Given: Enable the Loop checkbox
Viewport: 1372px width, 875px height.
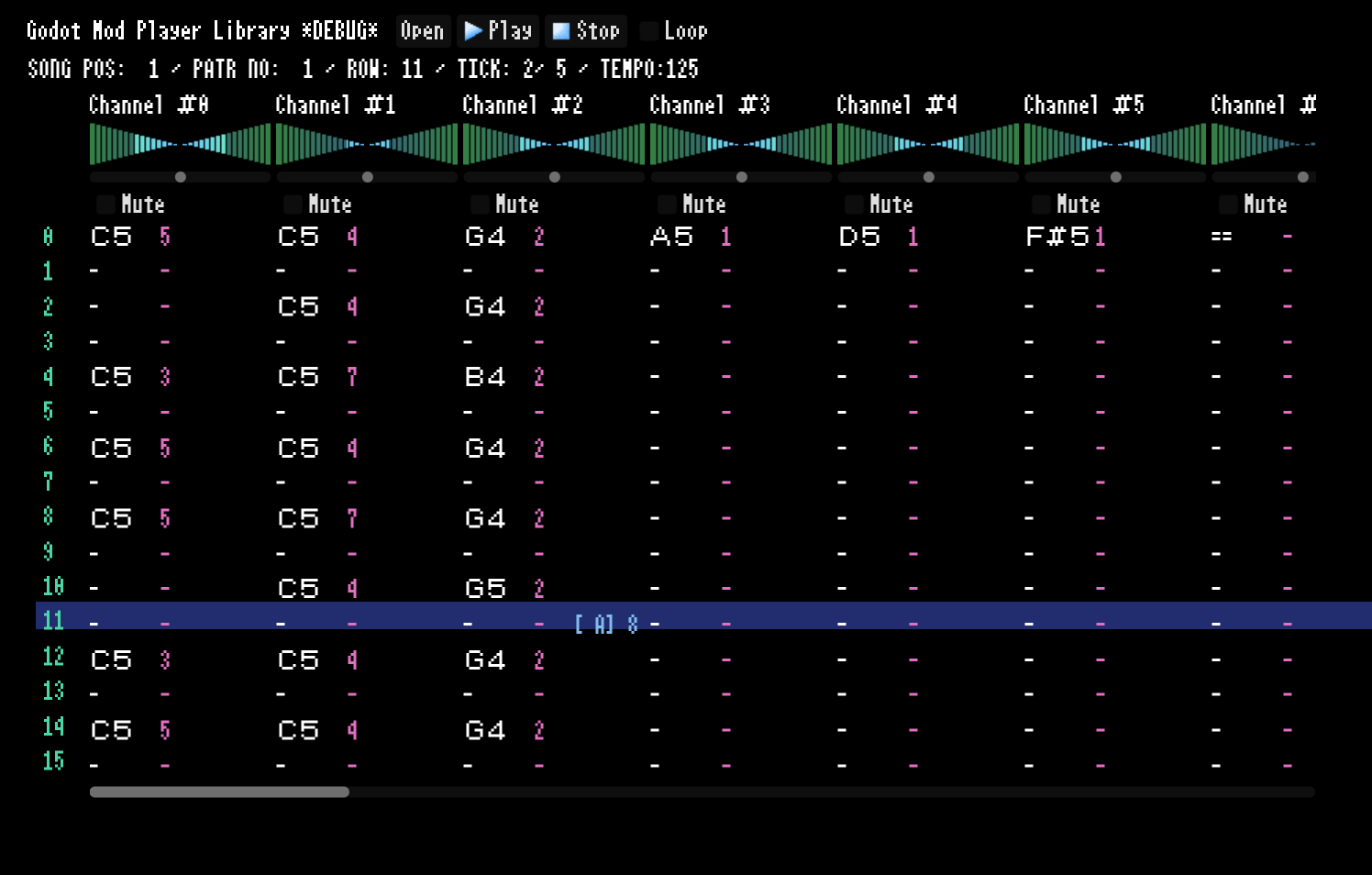Looking at the screenshot, I should tap(650, 31).
